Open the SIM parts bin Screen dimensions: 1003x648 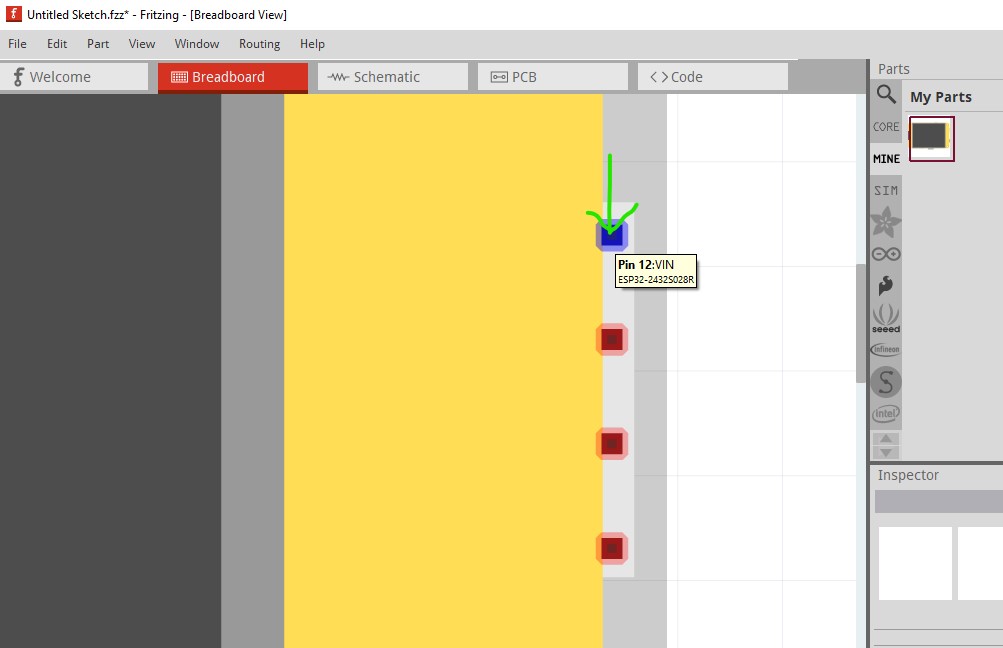[x=886, y=190]
